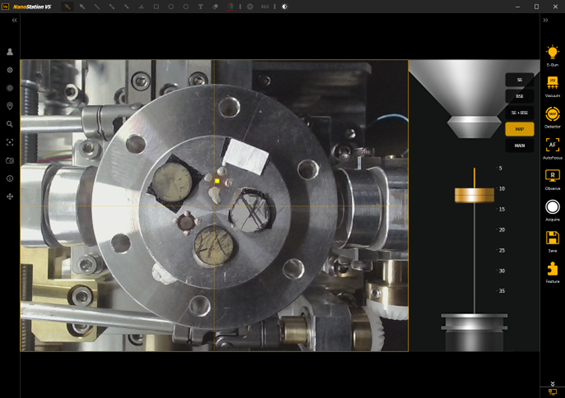
Task: Collapse the right panel with double chevron
Action: (x=546, y=20)
